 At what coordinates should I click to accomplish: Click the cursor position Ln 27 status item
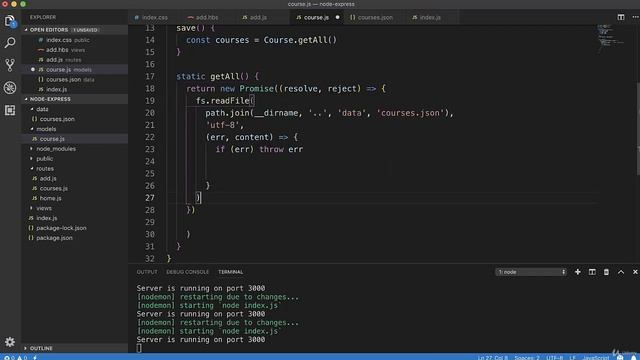pos(493,358)
